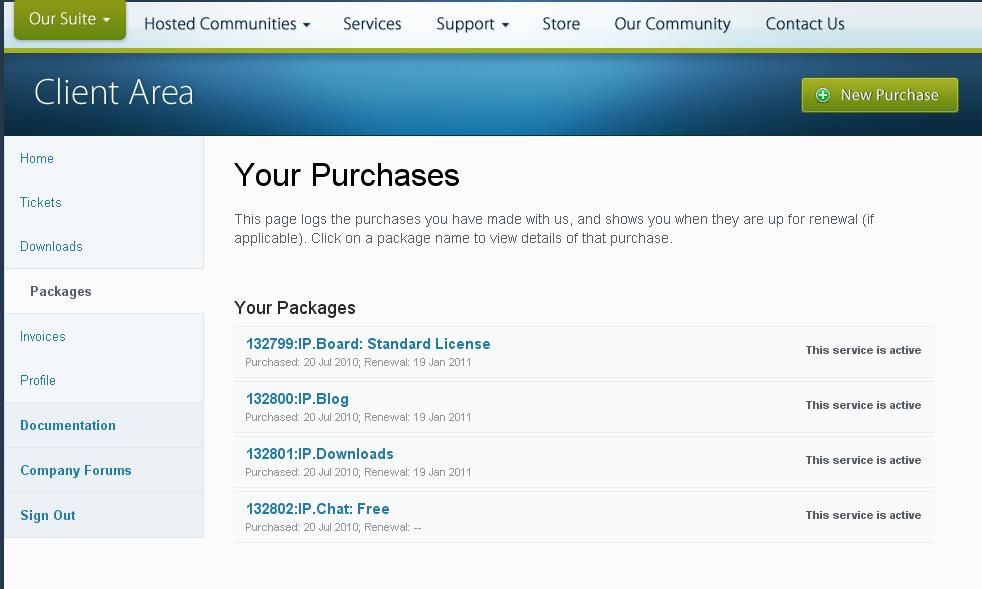982x589 pixels.
Task: Go to the Store page
Action: click(561, 24)
